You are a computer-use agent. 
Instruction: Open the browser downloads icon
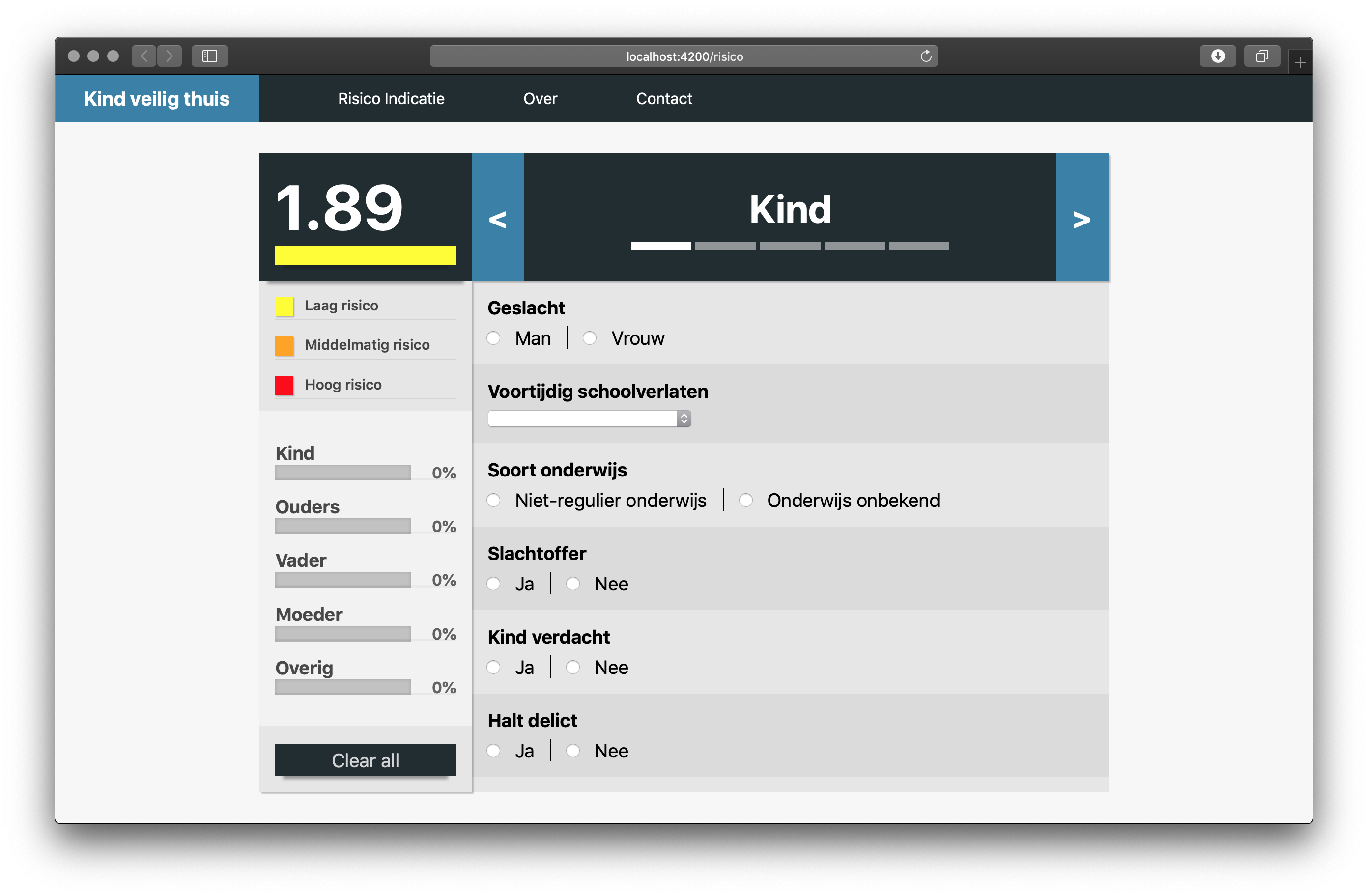coord(1218,56)
